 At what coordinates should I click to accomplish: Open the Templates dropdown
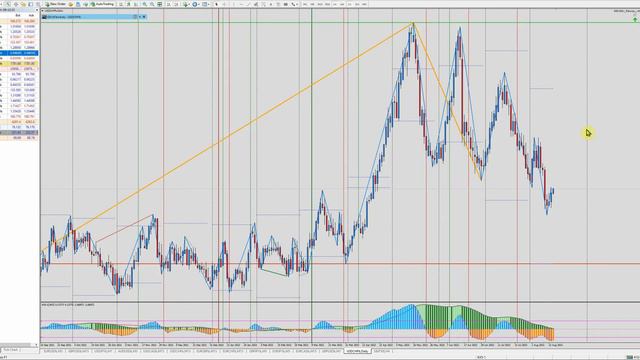[205, 4]
